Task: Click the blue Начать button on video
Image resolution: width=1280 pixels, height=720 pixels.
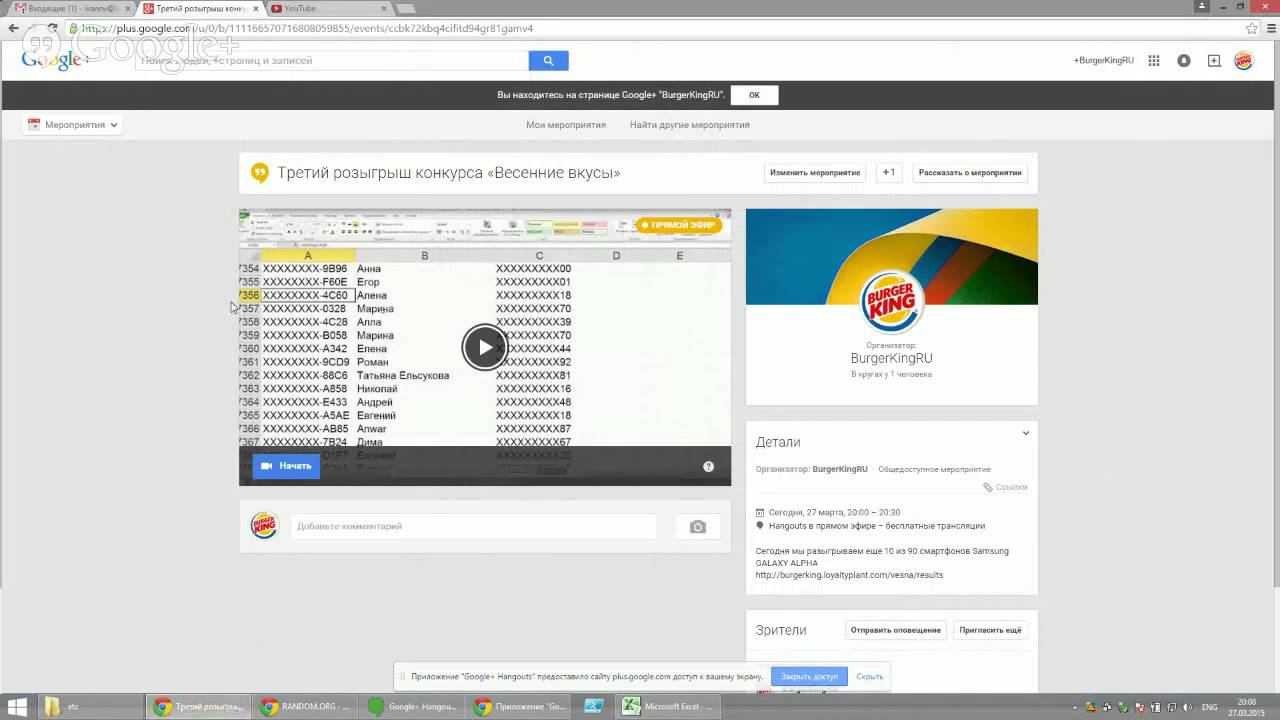Action: (286, 466)
